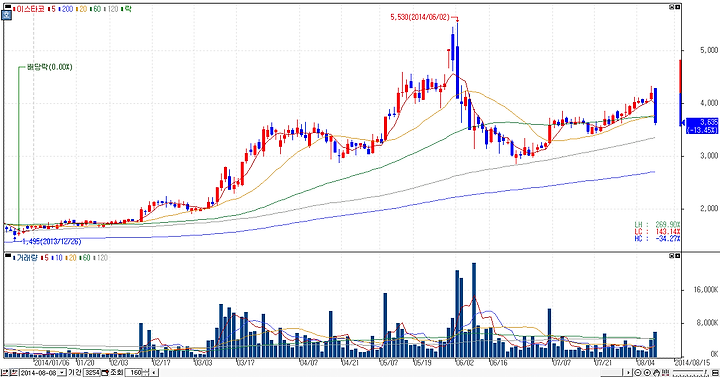Screen dimensions: 720x377
Task: Click the 1,495(2013/12/26) low price label
Action: pyautogui.click(x=51, y=242)
